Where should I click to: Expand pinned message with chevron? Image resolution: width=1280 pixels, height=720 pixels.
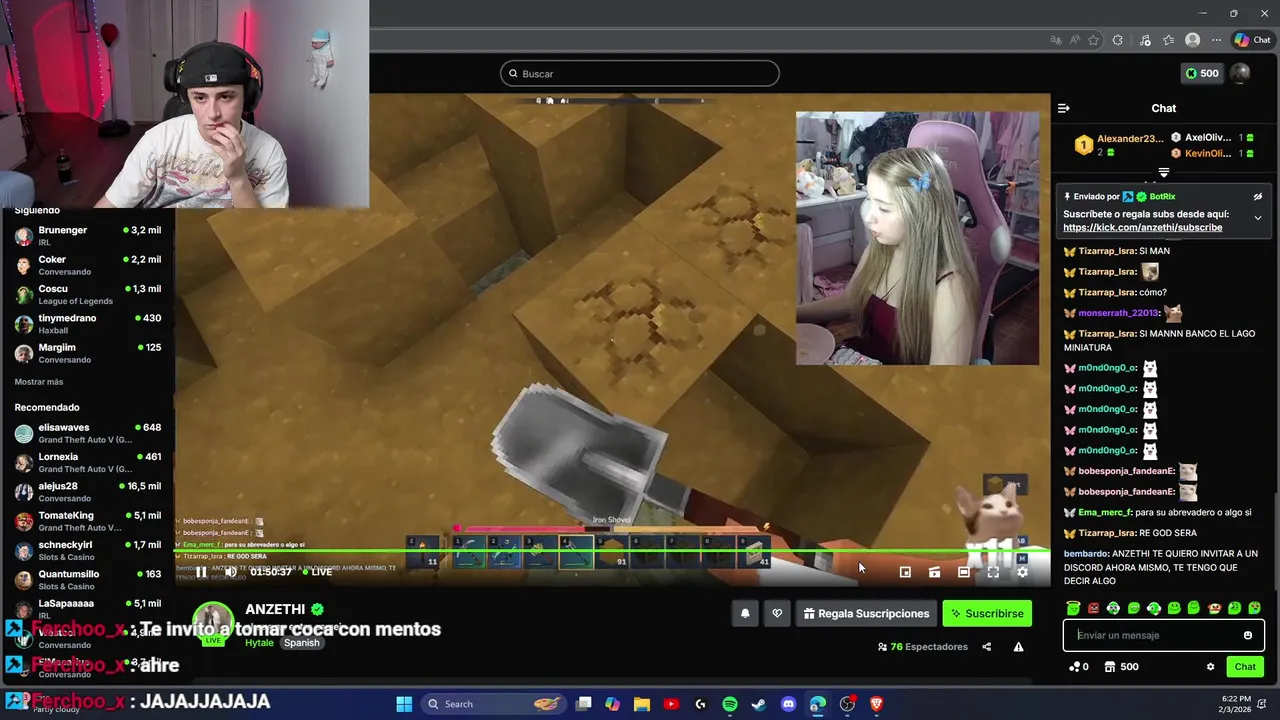pyautogui.click(x=1258, y=218)
